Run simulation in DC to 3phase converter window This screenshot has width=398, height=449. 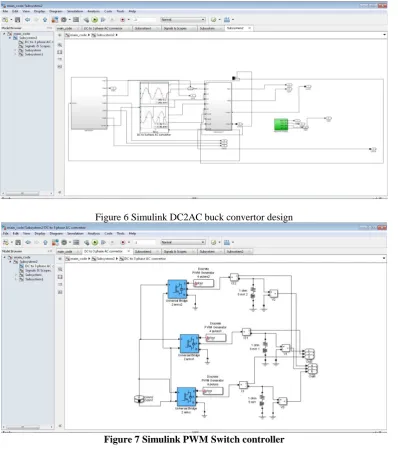click(x=95, y=242)
